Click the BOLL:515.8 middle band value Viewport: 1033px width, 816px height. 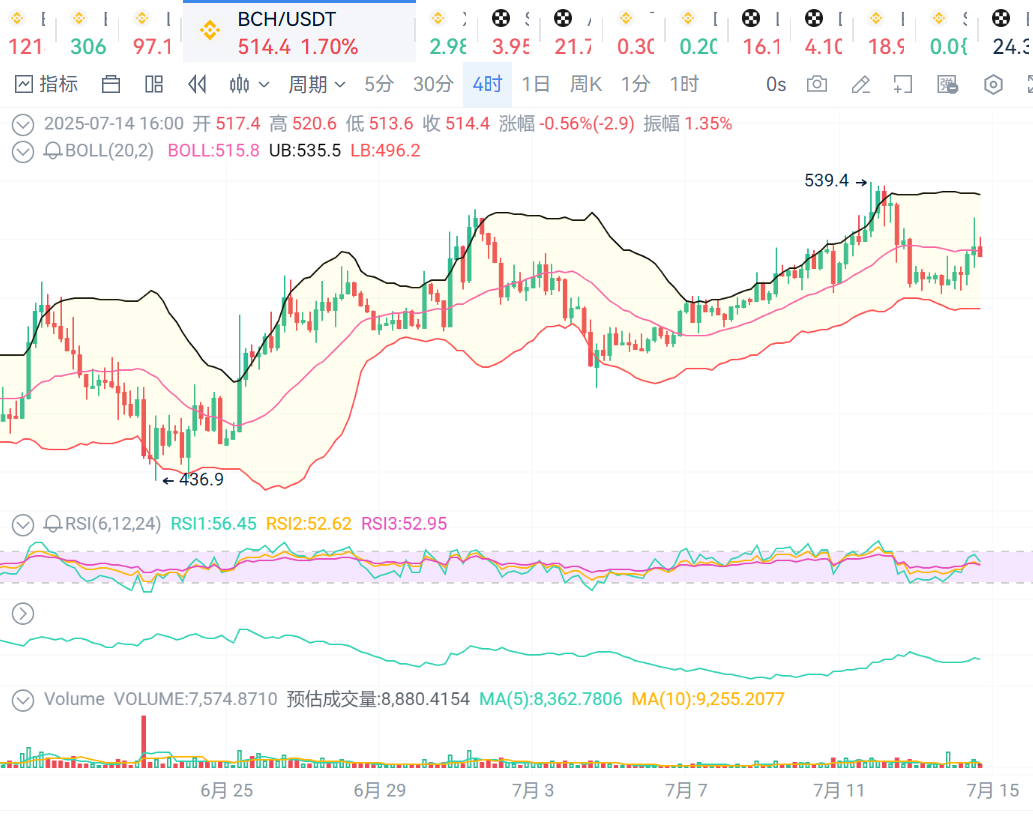tap(213, 151)
